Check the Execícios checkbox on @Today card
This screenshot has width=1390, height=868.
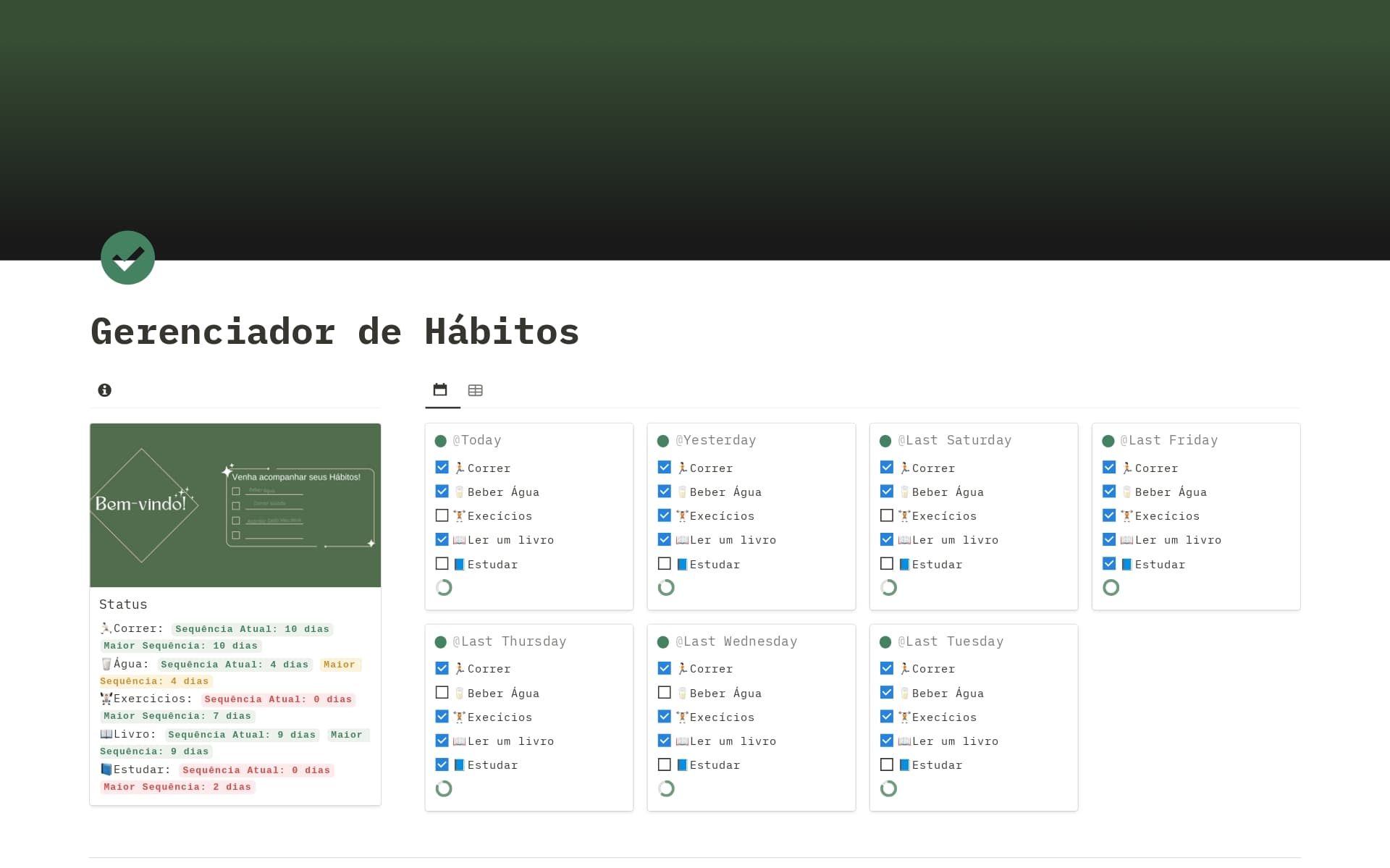(x=442, y=515)
